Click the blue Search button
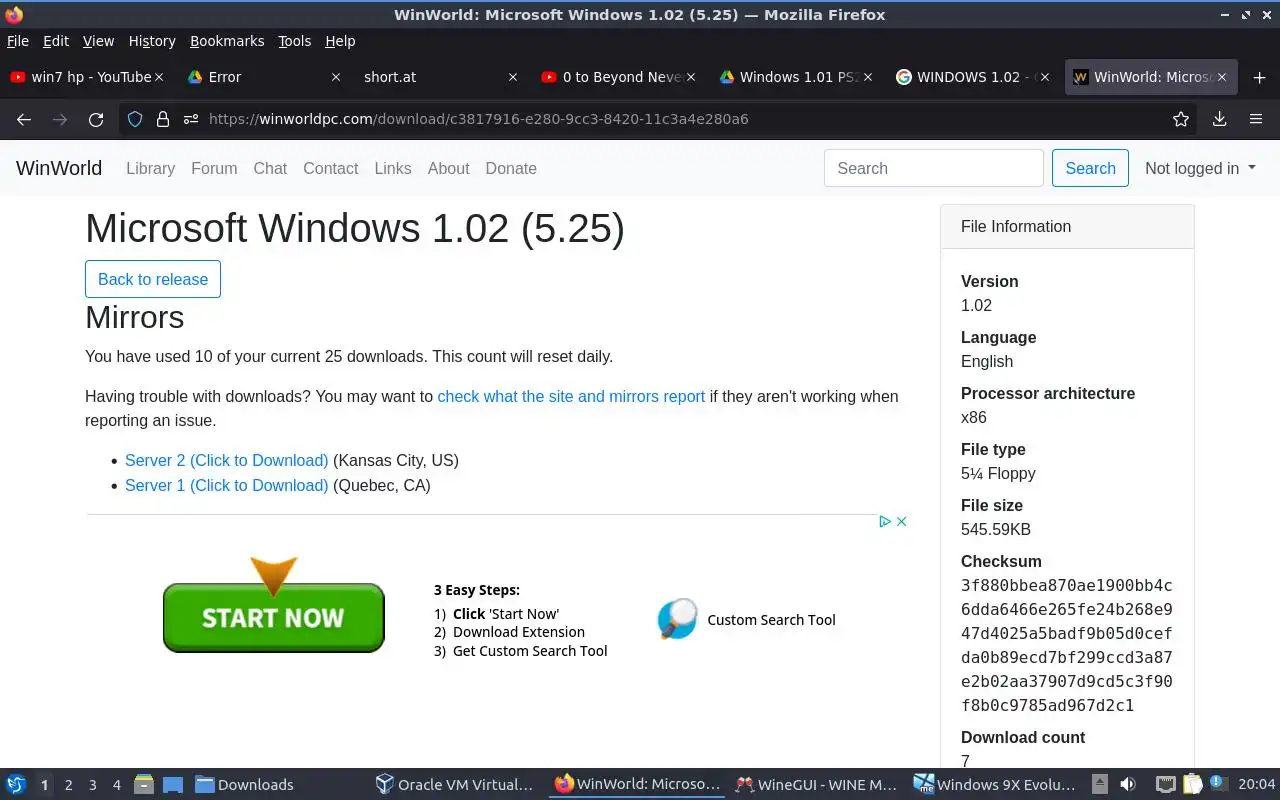 pyautogui.click(x=1090, y=168)
